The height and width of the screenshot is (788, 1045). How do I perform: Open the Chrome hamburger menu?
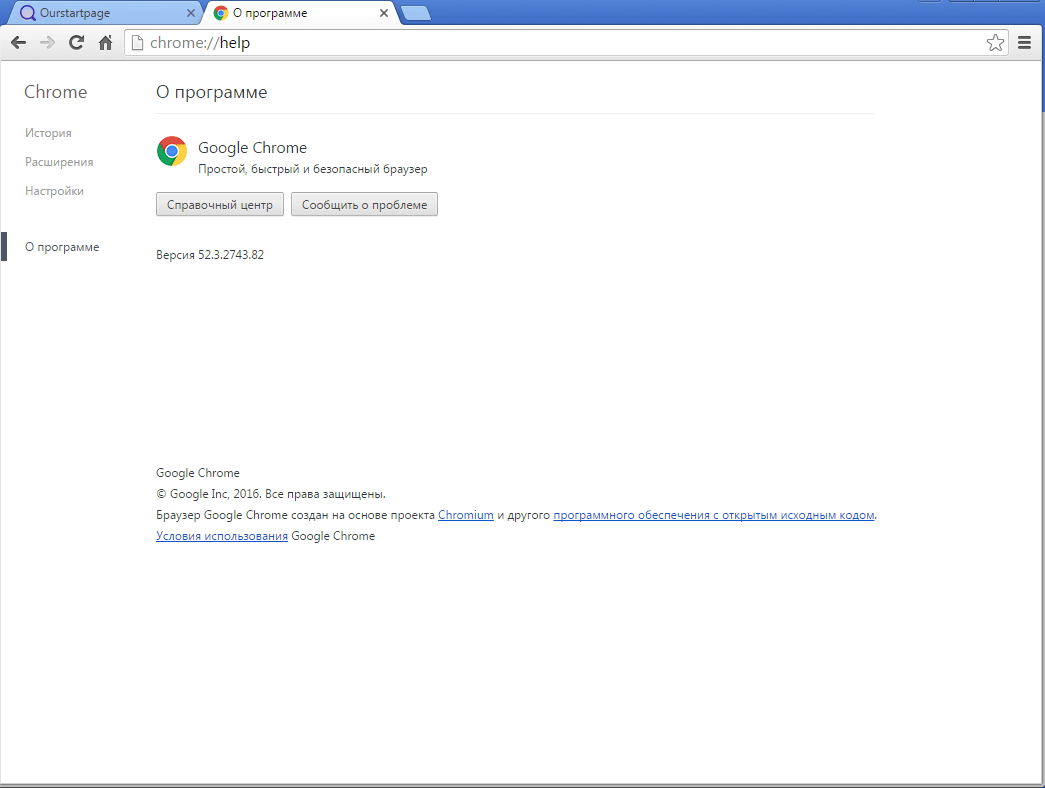pyautogui.click(x=1024, y=43)
